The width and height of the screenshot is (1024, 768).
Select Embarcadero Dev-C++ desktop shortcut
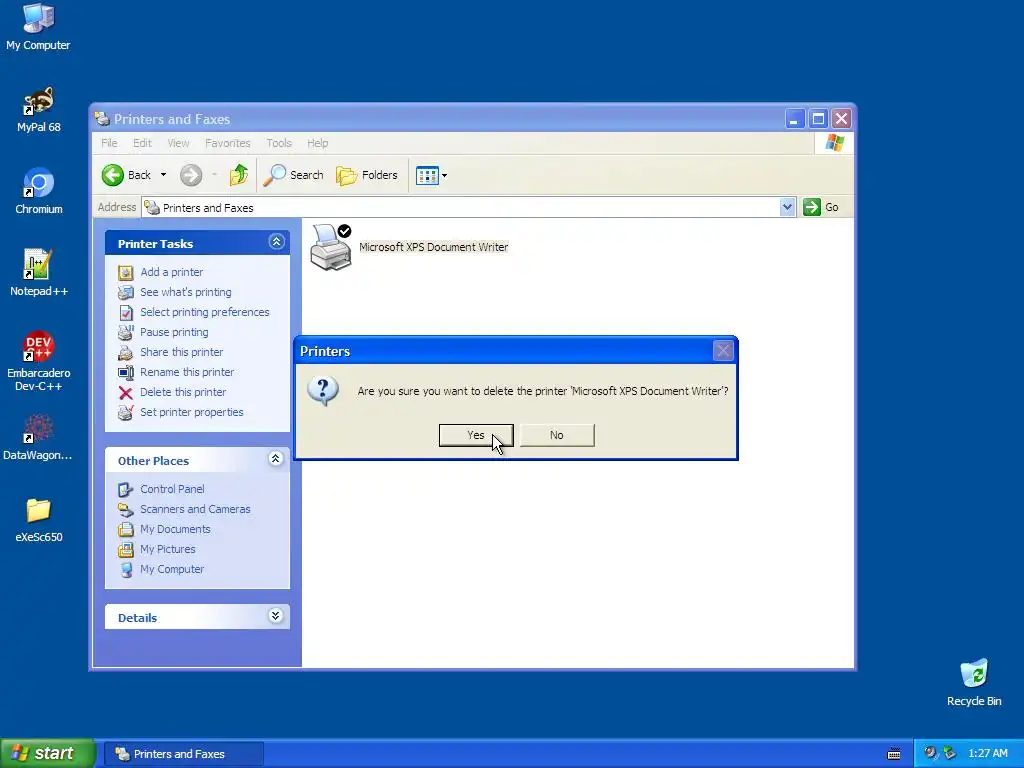39,361
